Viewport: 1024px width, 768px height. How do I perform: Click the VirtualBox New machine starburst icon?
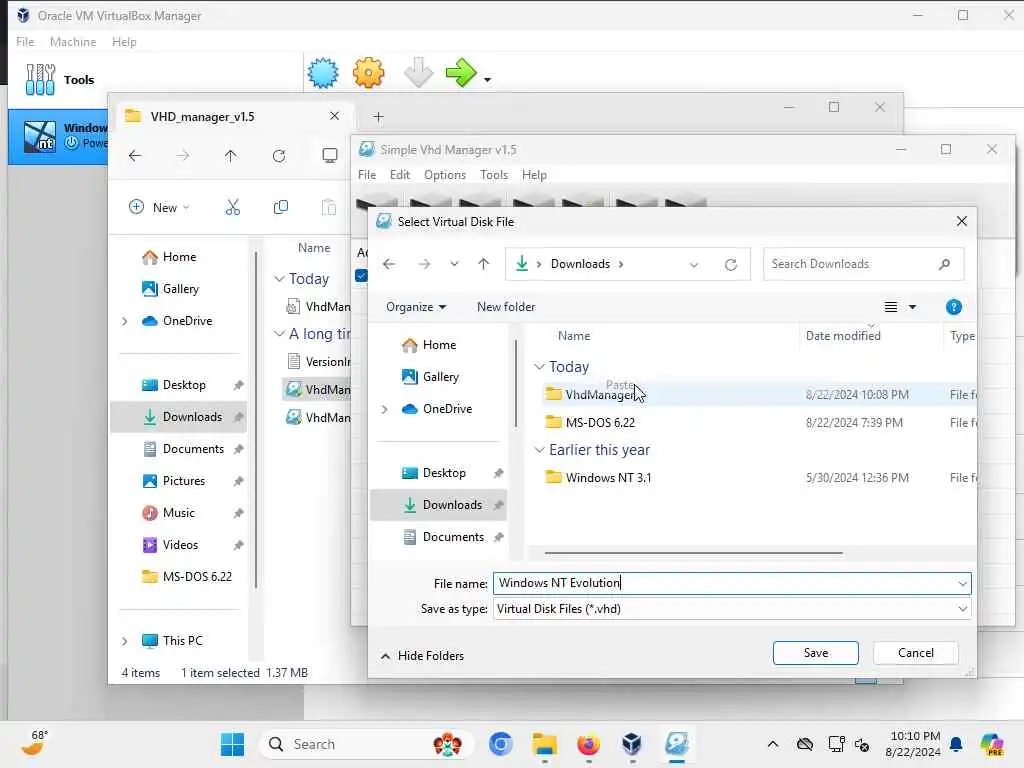(323, 72)
